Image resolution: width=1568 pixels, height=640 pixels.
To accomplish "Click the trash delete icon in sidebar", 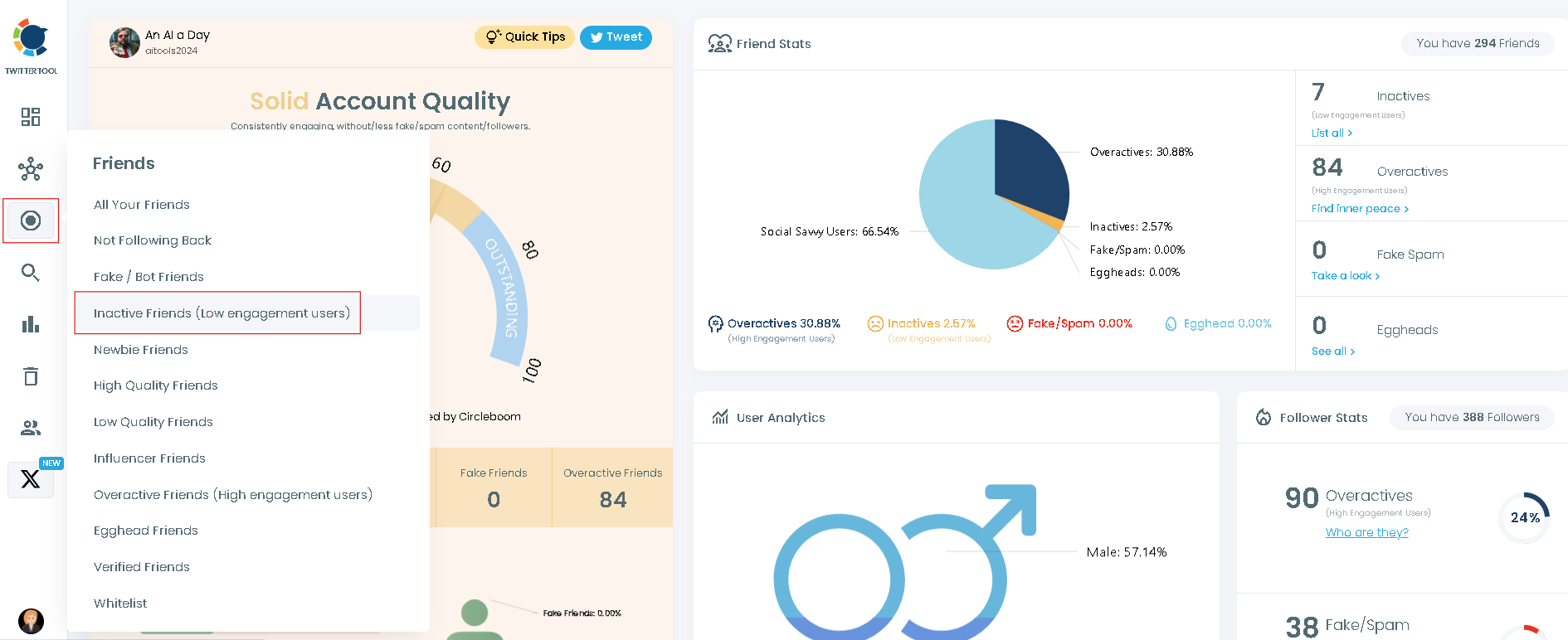I will 31,376.
